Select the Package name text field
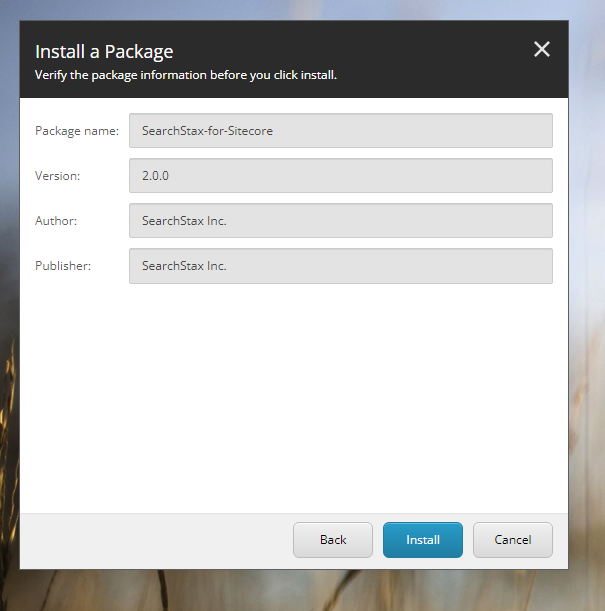The image size is (605, 611). click(x=340, y=130)
